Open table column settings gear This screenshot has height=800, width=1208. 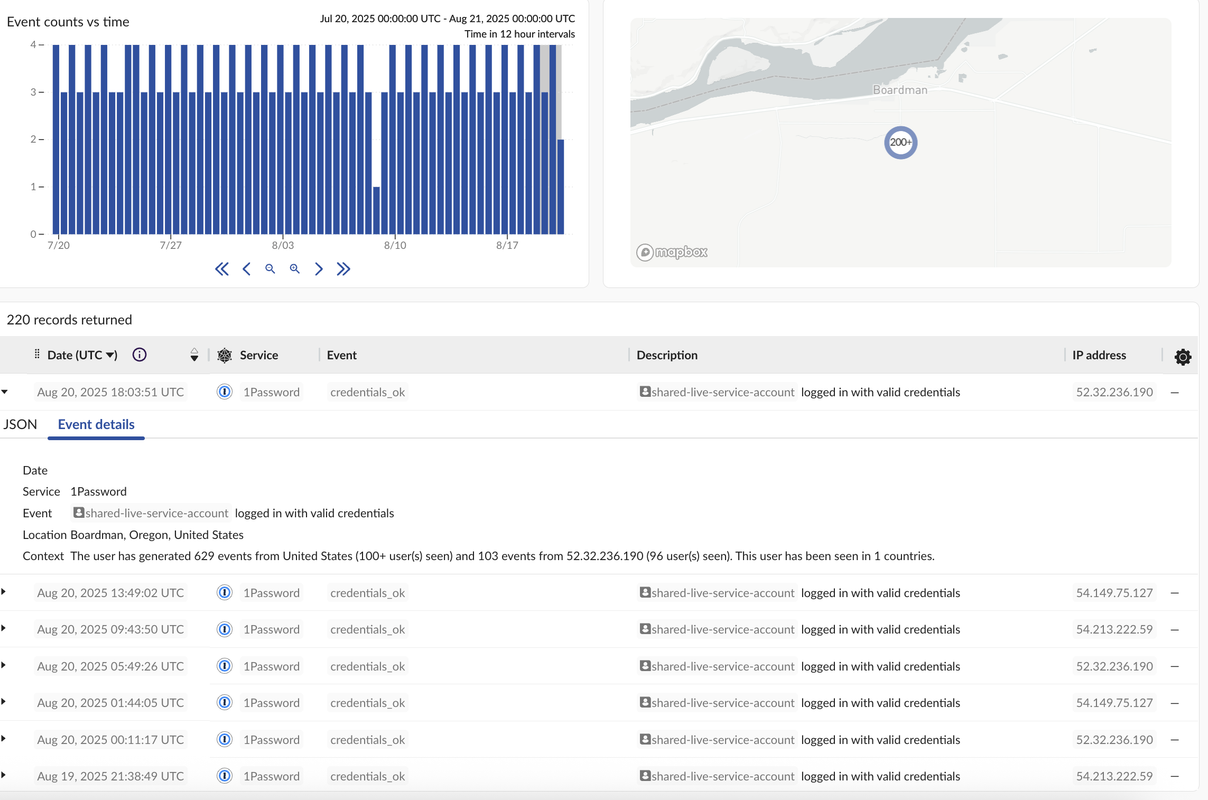click(1183, 357)
